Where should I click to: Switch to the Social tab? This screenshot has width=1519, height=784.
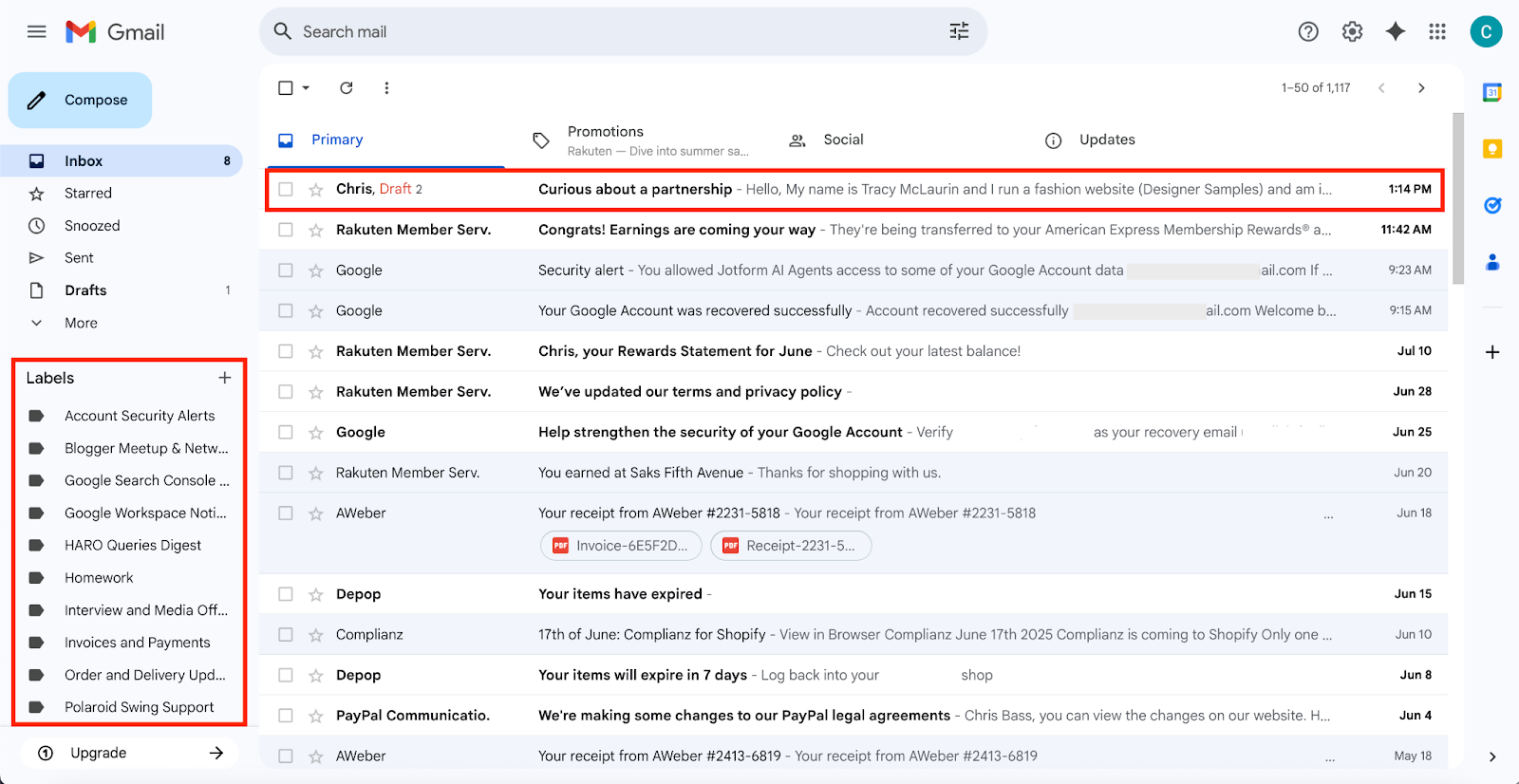(842, 140)
